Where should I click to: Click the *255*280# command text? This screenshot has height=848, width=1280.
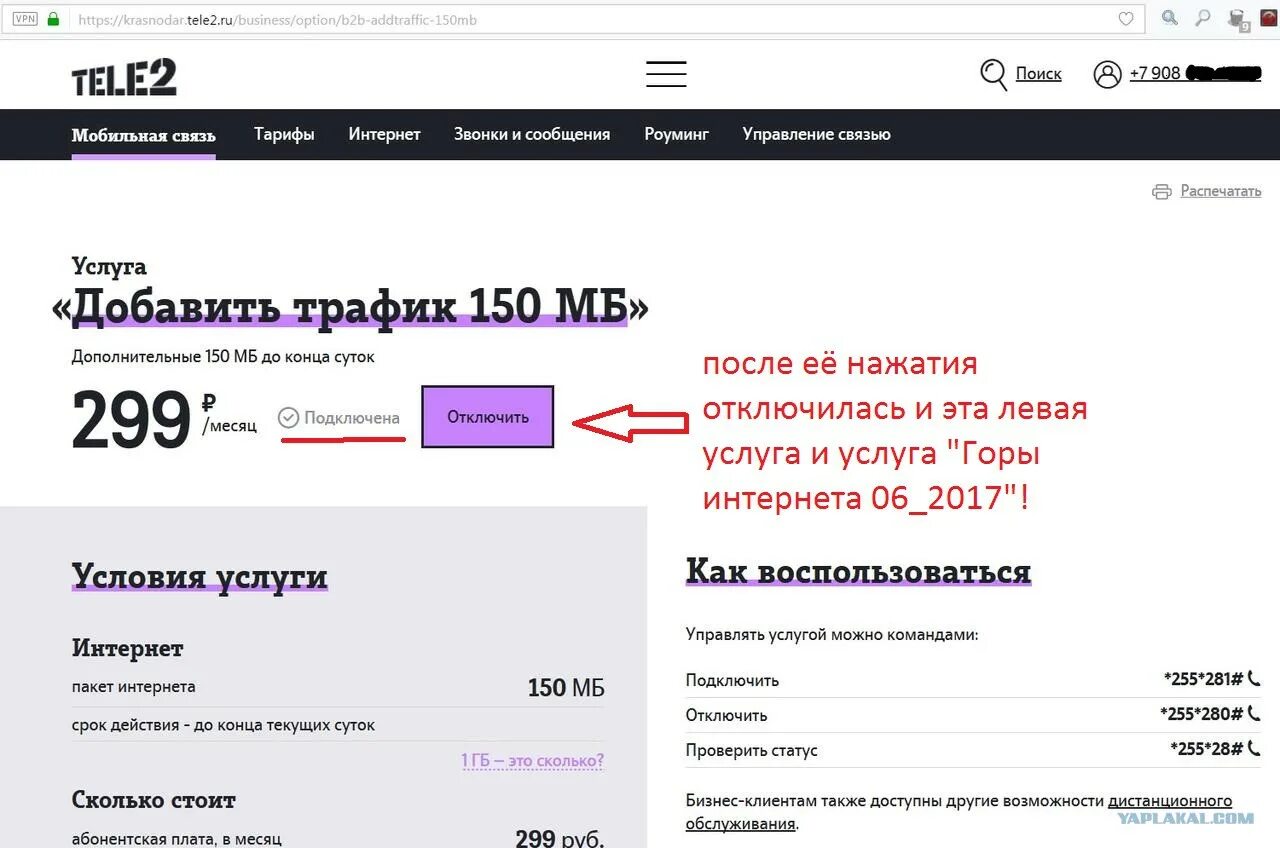pos(1201,714)
